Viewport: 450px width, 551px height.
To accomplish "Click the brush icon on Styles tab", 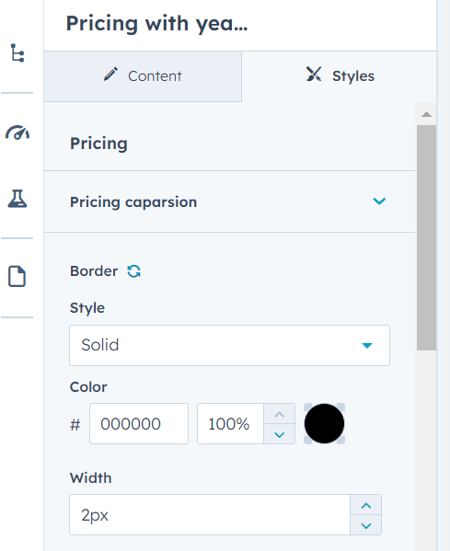I will [x=313, y=74].
